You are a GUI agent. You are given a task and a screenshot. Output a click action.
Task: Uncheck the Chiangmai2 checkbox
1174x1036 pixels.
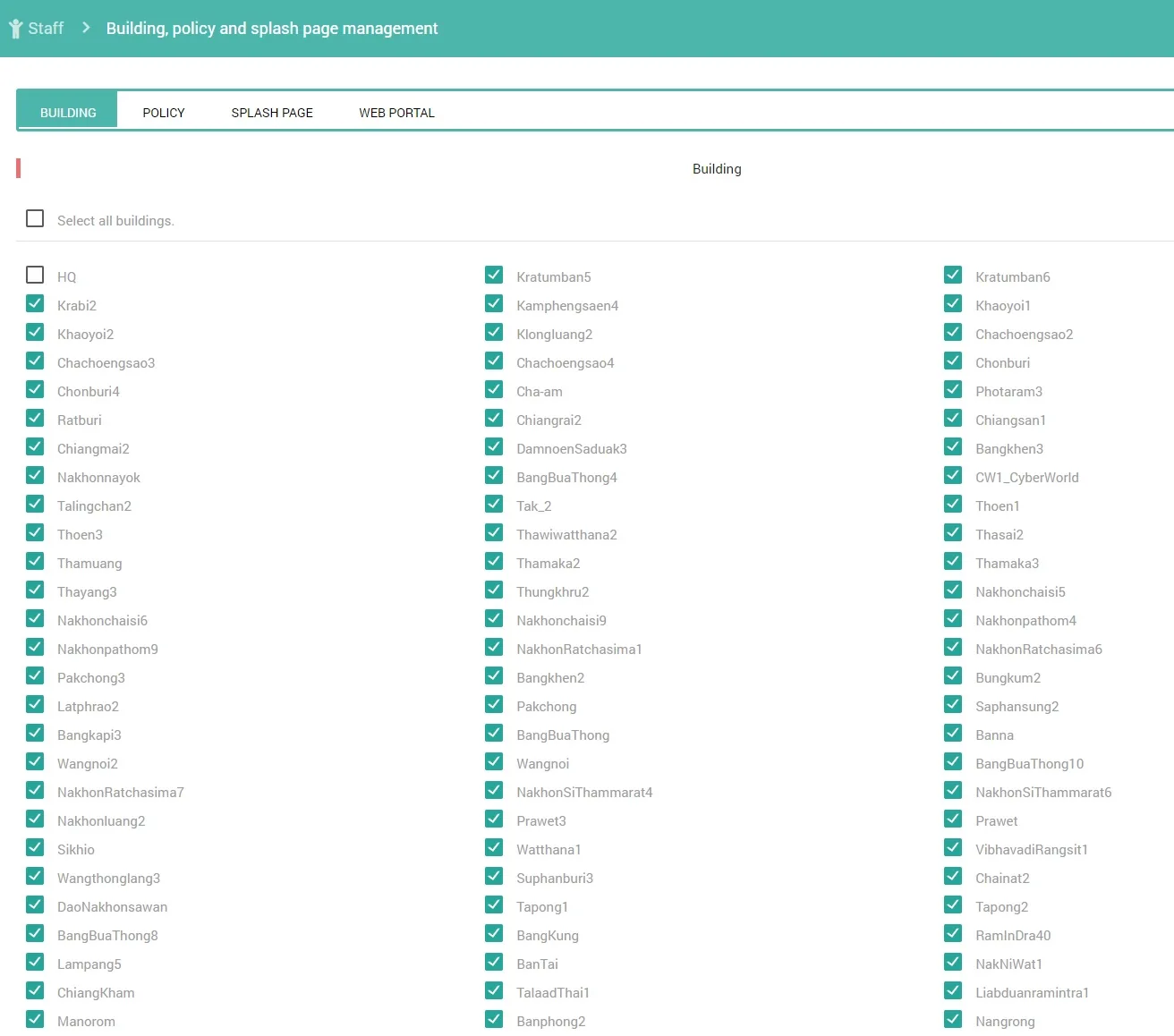[35, 446]
